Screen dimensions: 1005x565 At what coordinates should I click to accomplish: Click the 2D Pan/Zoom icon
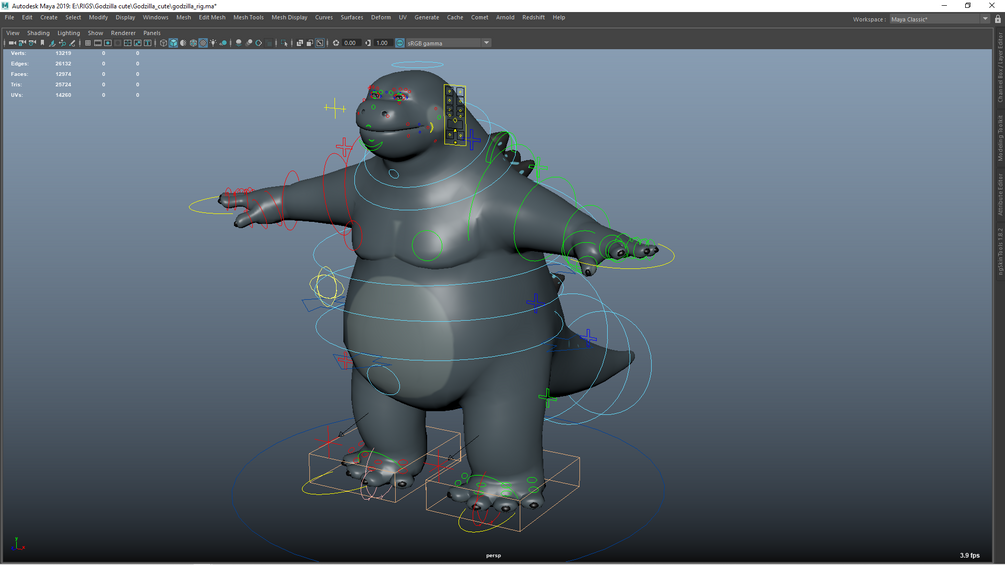[x=63, y=43]
